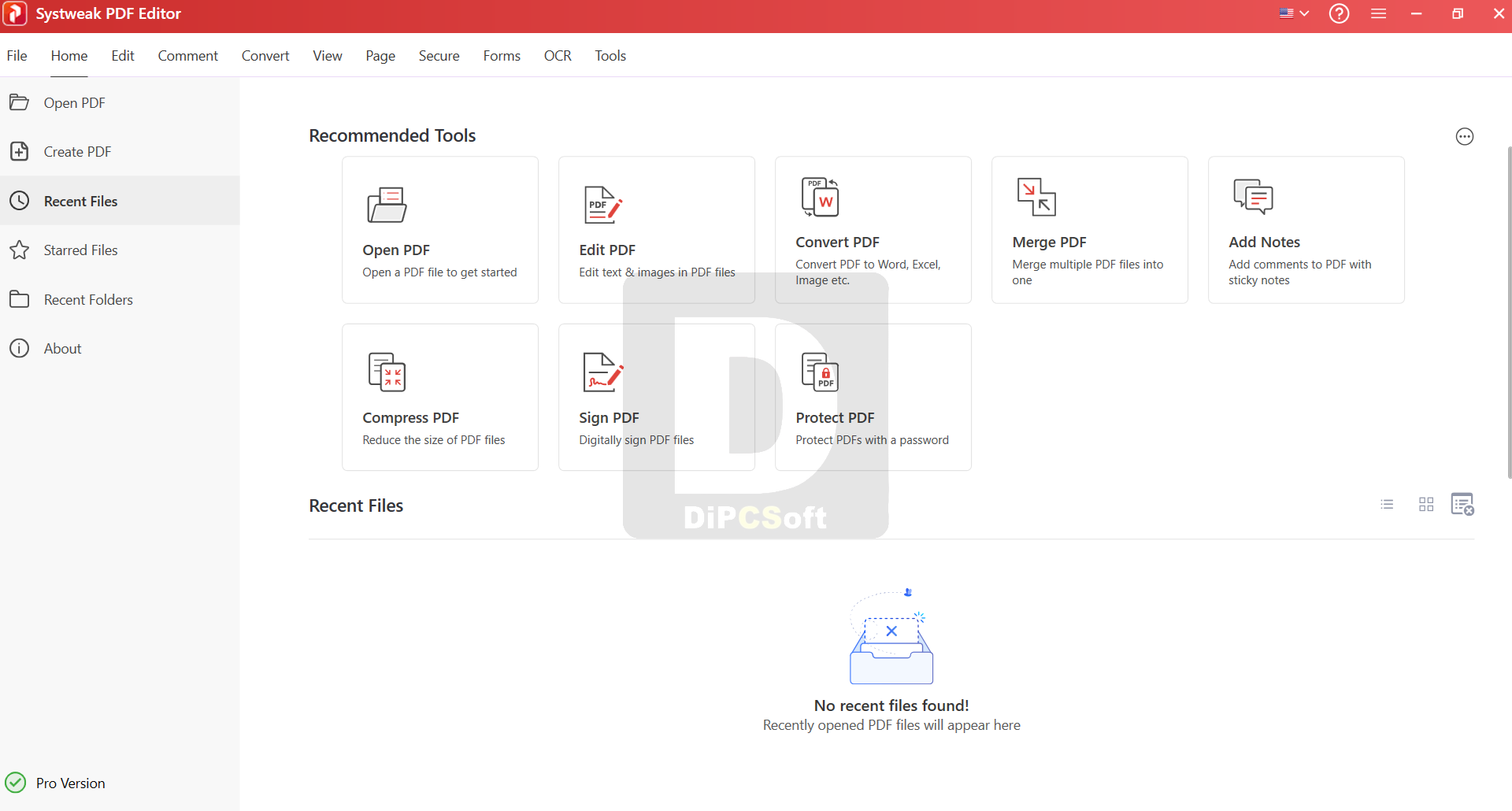Screen dimensions: 1512x811
Task: Click the Protect PDF card title
Action: 835,418
